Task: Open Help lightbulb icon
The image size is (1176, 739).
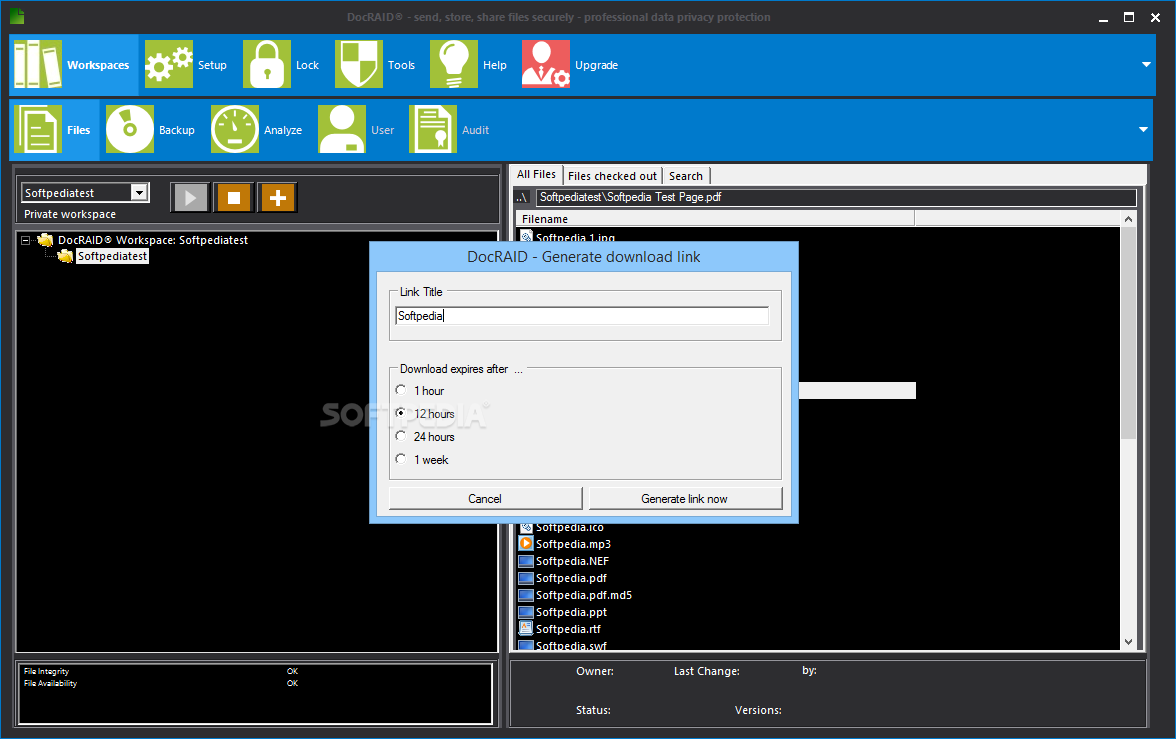Action: [x=454, y=65]
